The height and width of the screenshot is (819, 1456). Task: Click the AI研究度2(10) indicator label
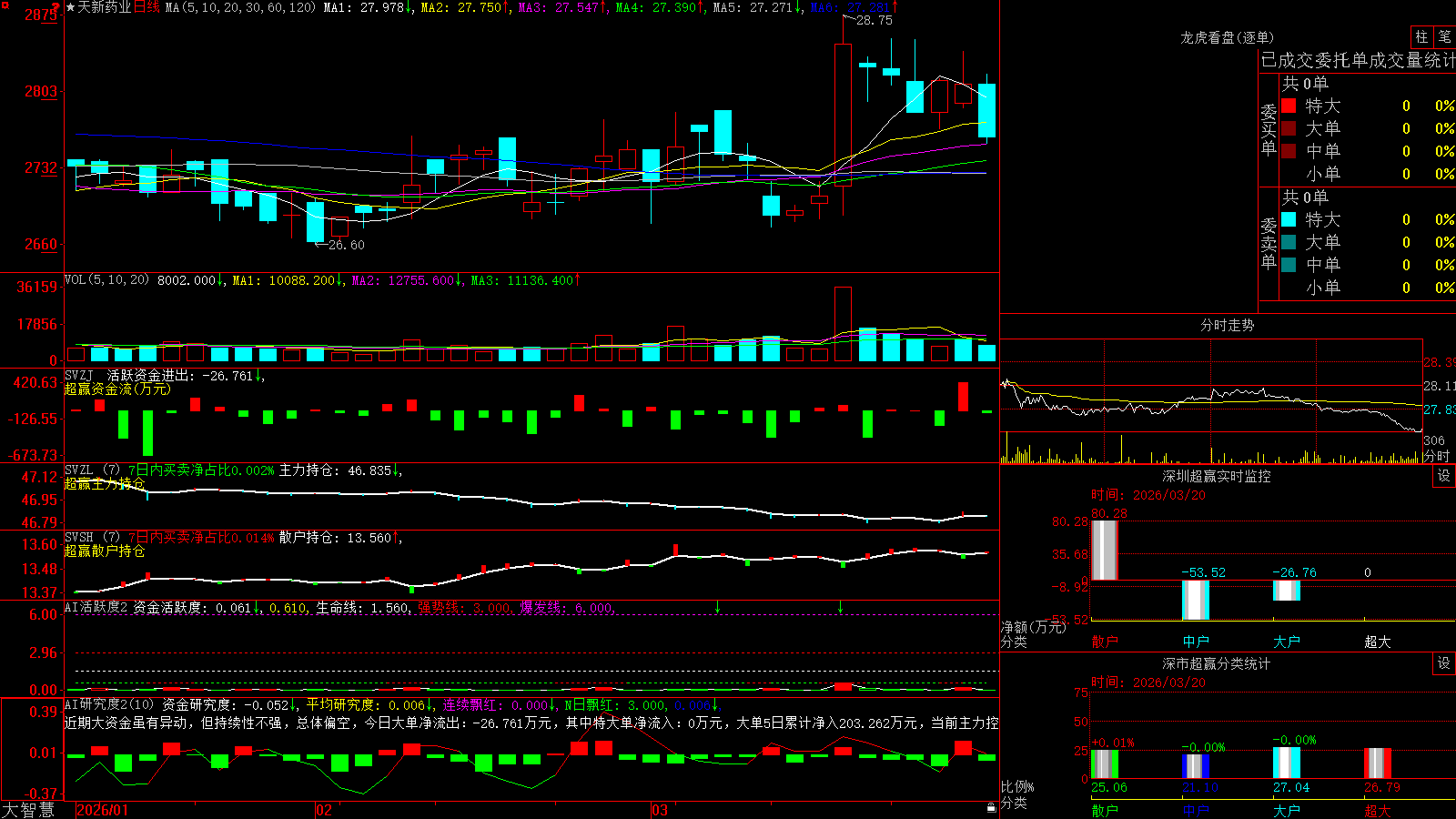click(x=109, y=704)
